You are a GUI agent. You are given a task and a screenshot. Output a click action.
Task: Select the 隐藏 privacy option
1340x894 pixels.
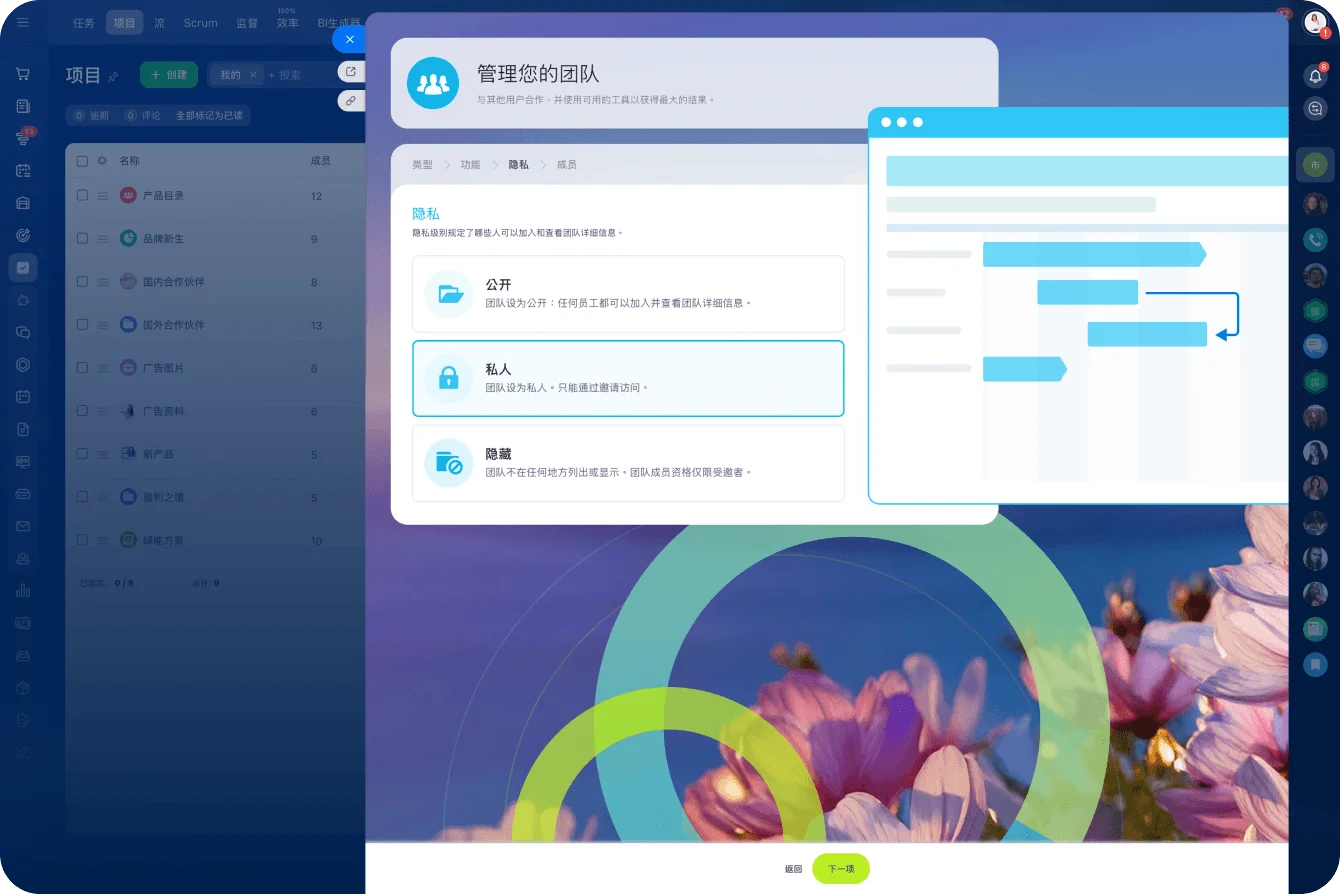pyautogui.click(x=628, y=463)
